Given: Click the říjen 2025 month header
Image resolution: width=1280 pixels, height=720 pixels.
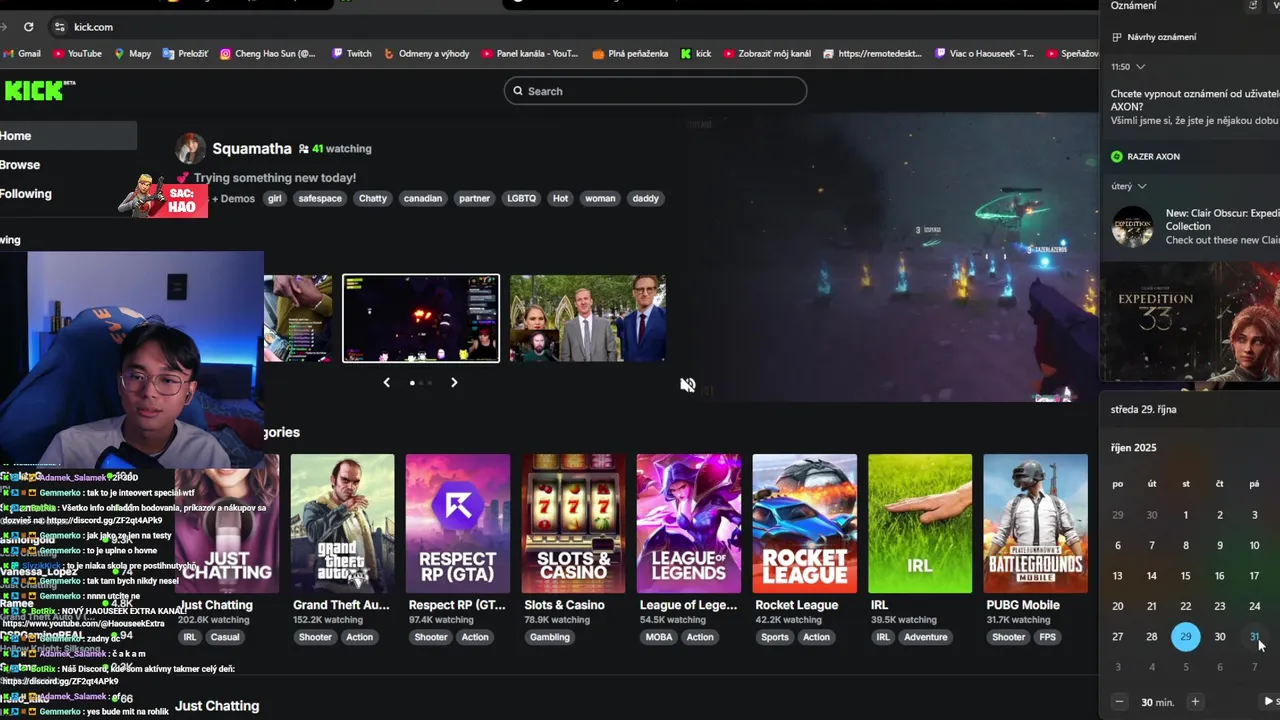Looking at the screenshot, I should coord(1133,448).
